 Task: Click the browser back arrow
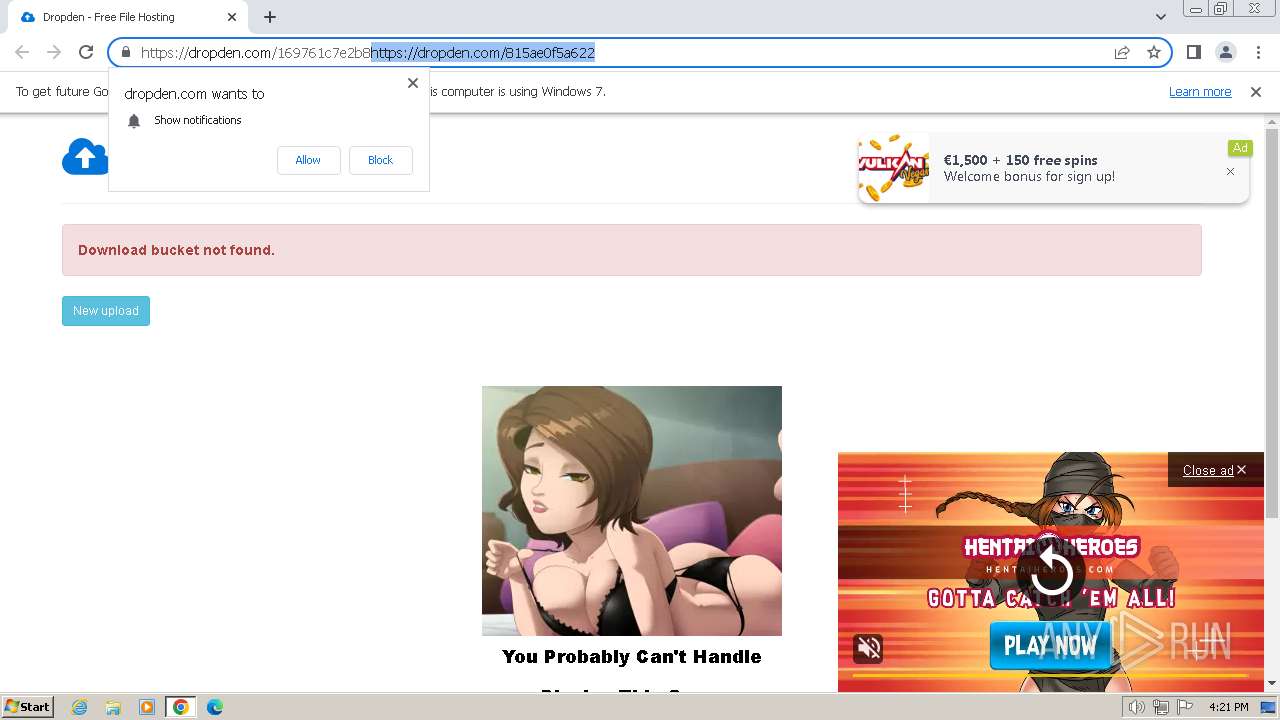pyautogui.click(x=22, y=52)
